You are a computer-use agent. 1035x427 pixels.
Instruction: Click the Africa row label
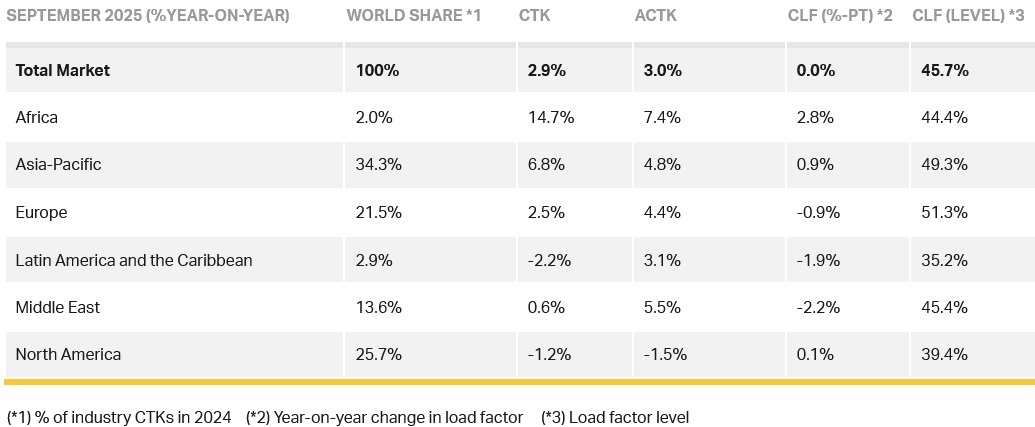tap(37, 117)
